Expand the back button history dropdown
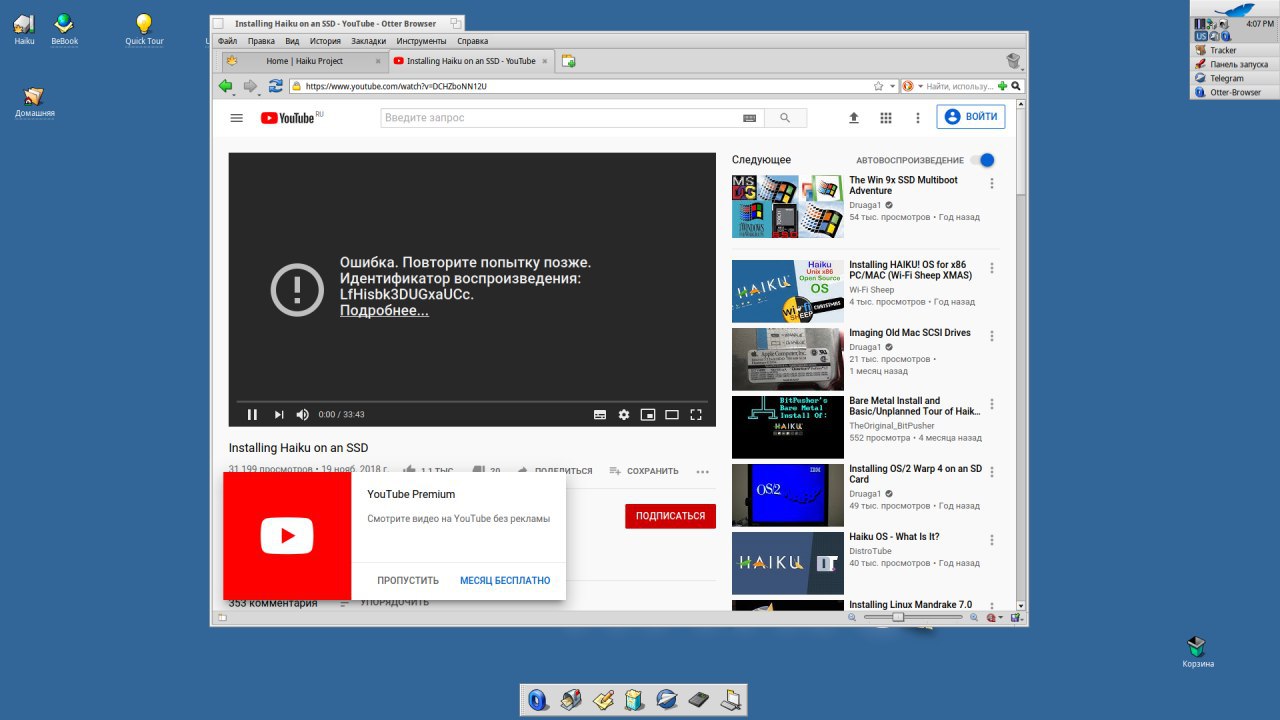This screenshot has height=720, width=1280. pos(234,95)
